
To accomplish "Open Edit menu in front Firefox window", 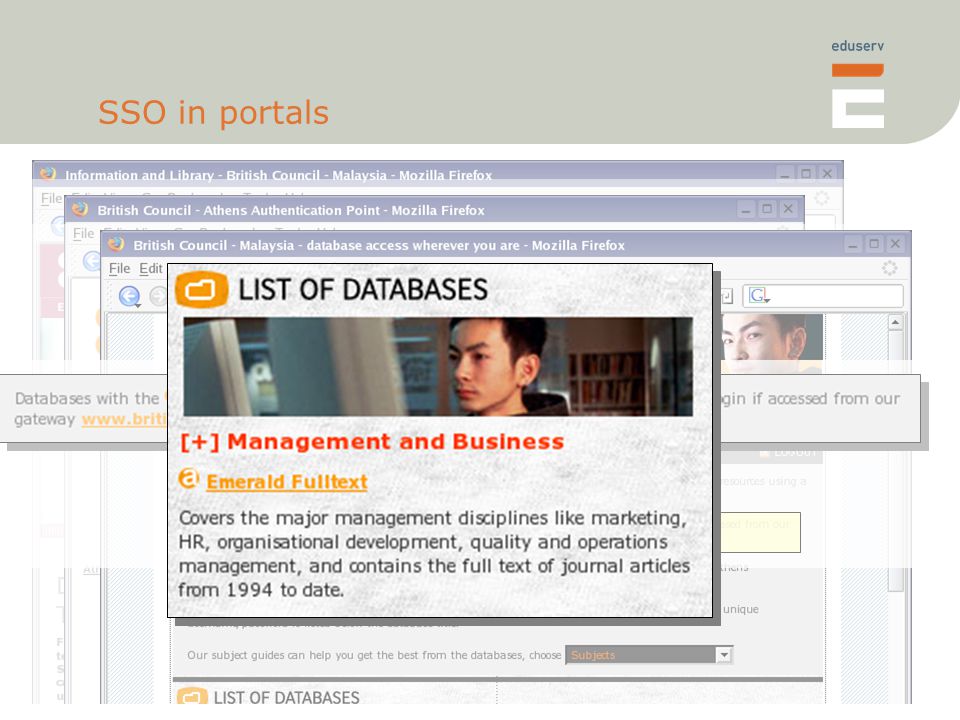I will coord(151,268).
